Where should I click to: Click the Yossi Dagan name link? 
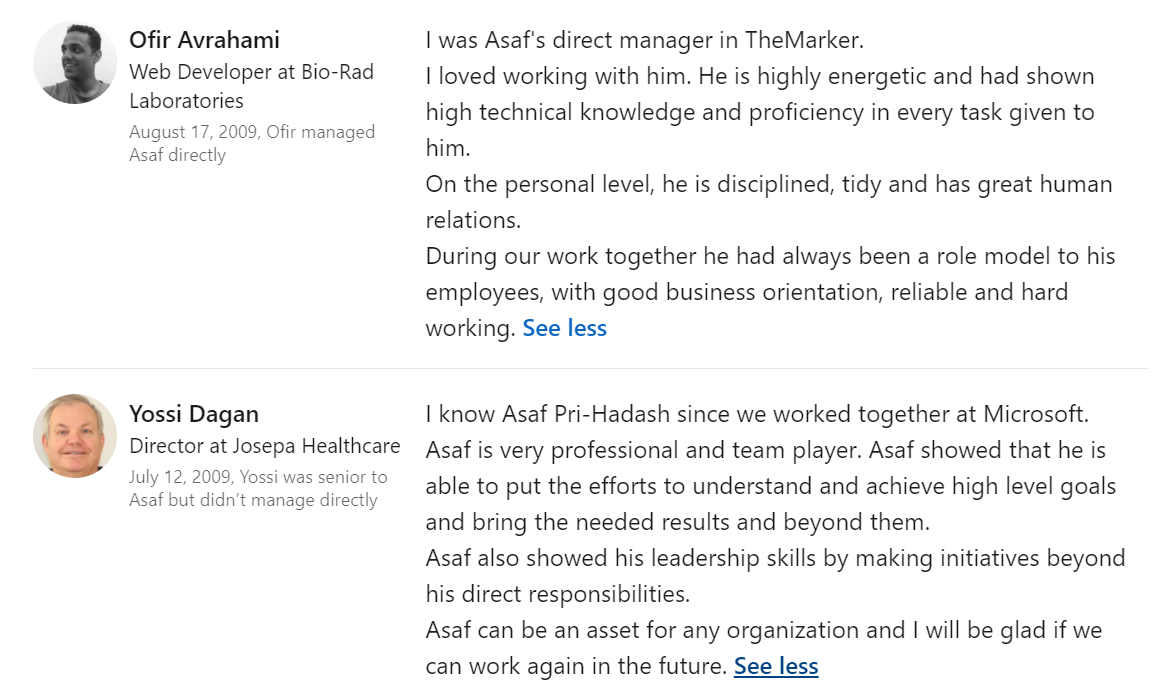tap(194, 414)
